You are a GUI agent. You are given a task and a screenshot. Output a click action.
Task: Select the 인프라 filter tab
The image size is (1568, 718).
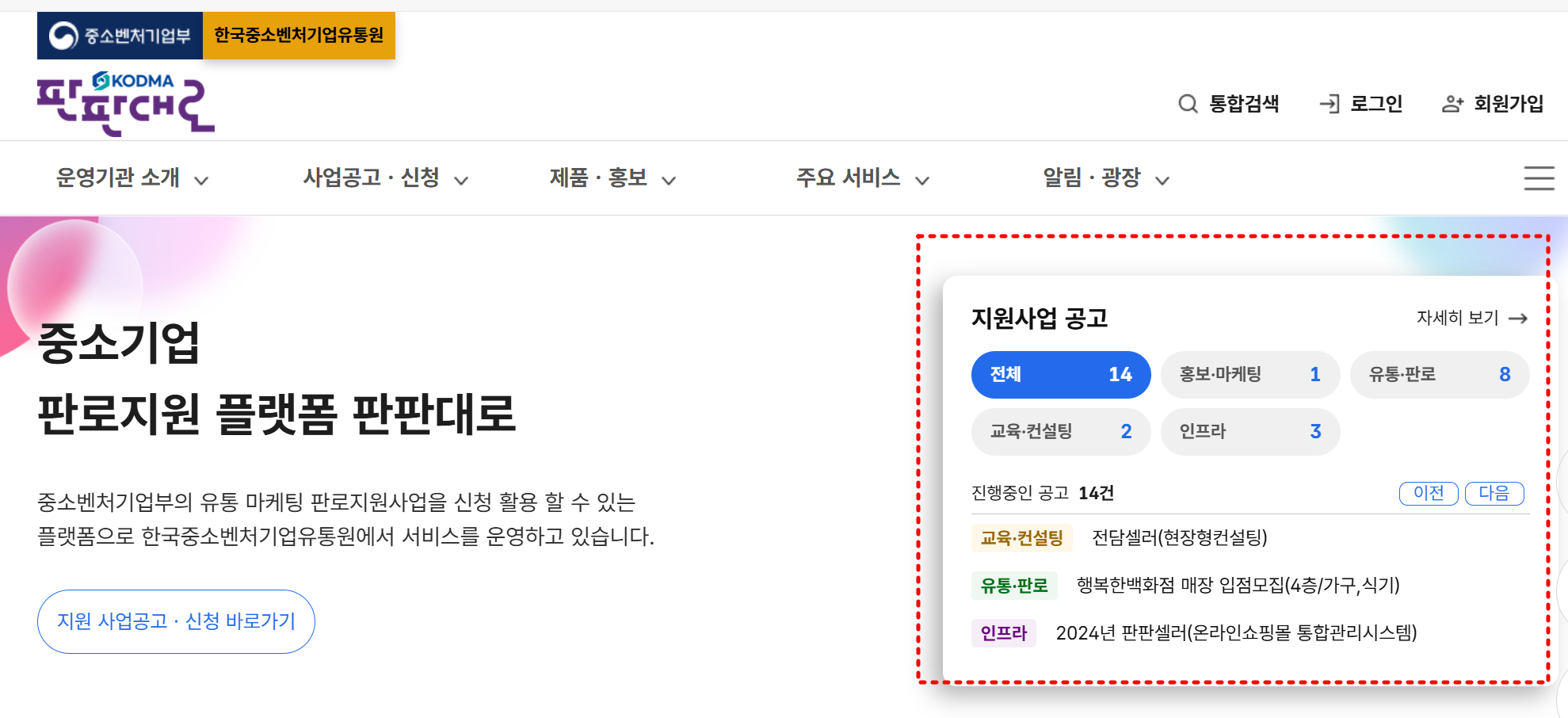[1250, 432]
